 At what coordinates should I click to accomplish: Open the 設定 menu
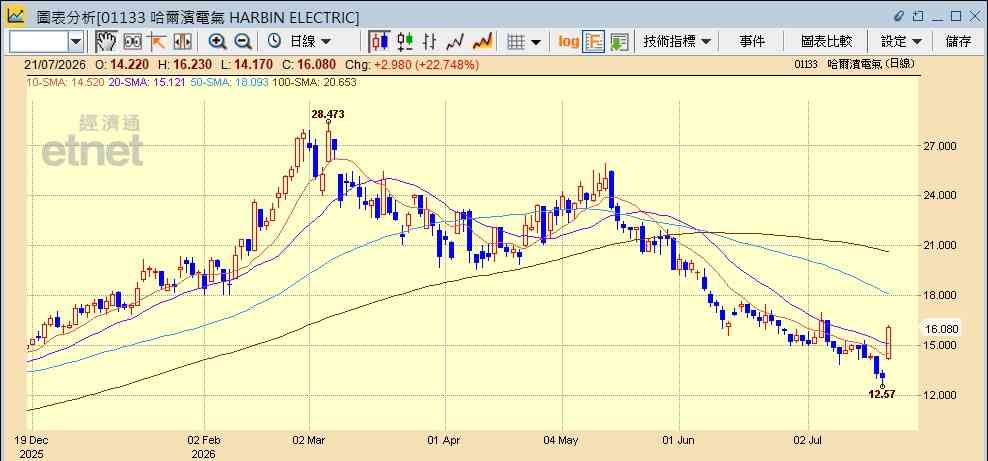901,42
